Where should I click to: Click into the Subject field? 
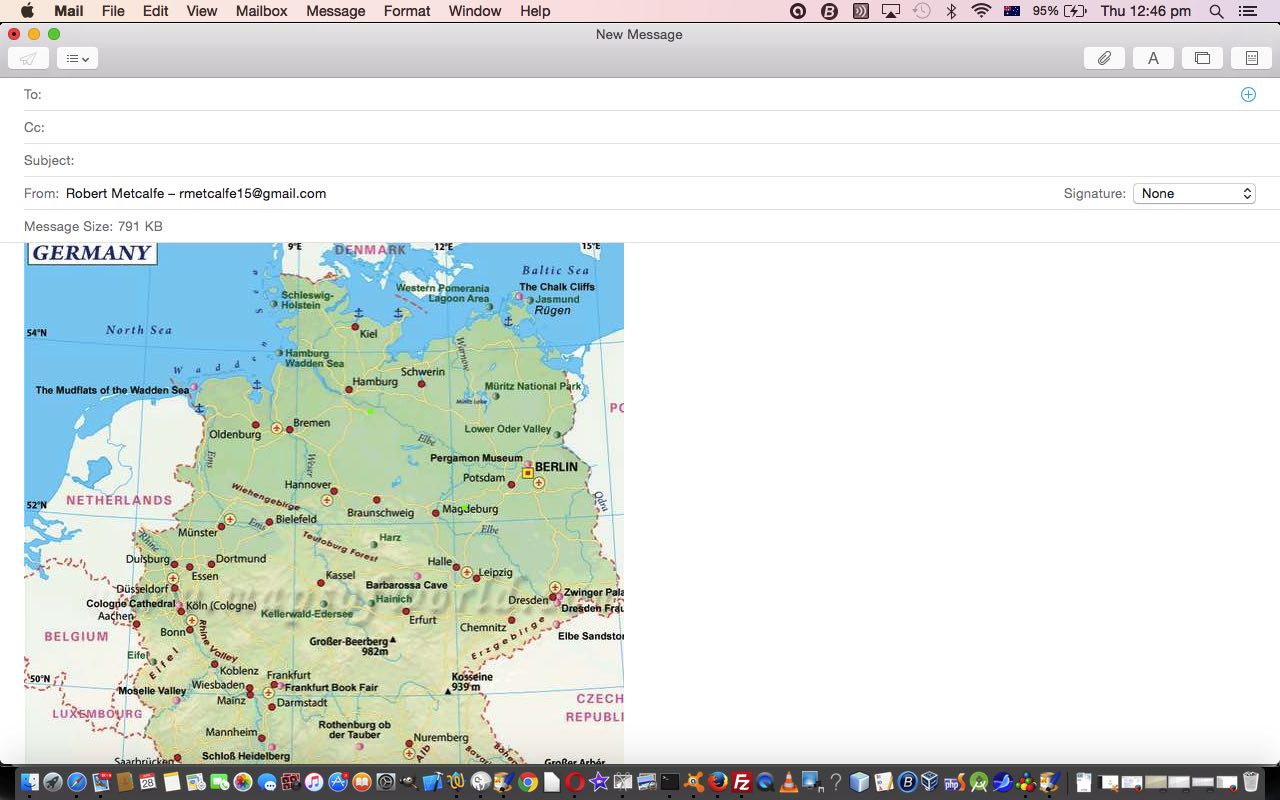click(x=640, y=160)
